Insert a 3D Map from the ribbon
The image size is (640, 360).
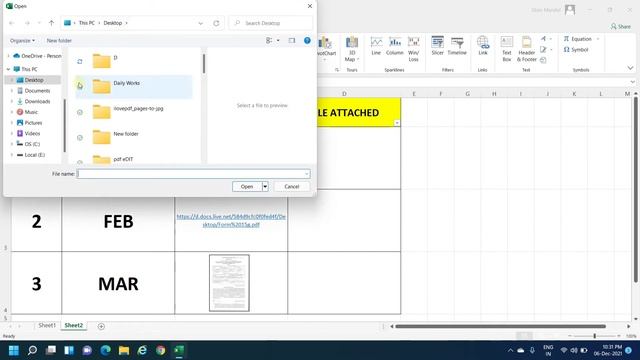point(351,49)
